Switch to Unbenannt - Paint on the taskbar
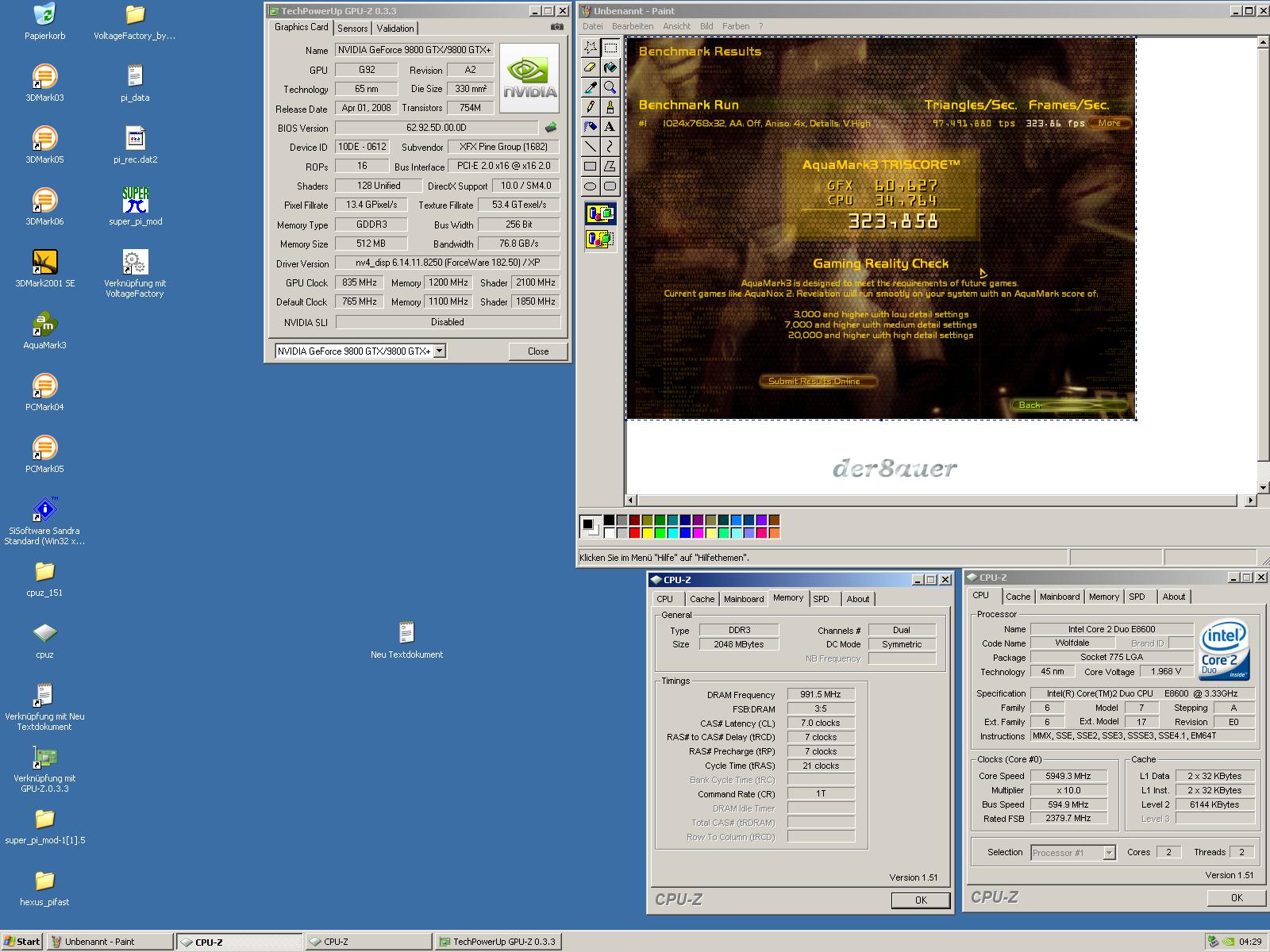The width and height of the screenshot is (1270, 952). click(x=110, y=942)
